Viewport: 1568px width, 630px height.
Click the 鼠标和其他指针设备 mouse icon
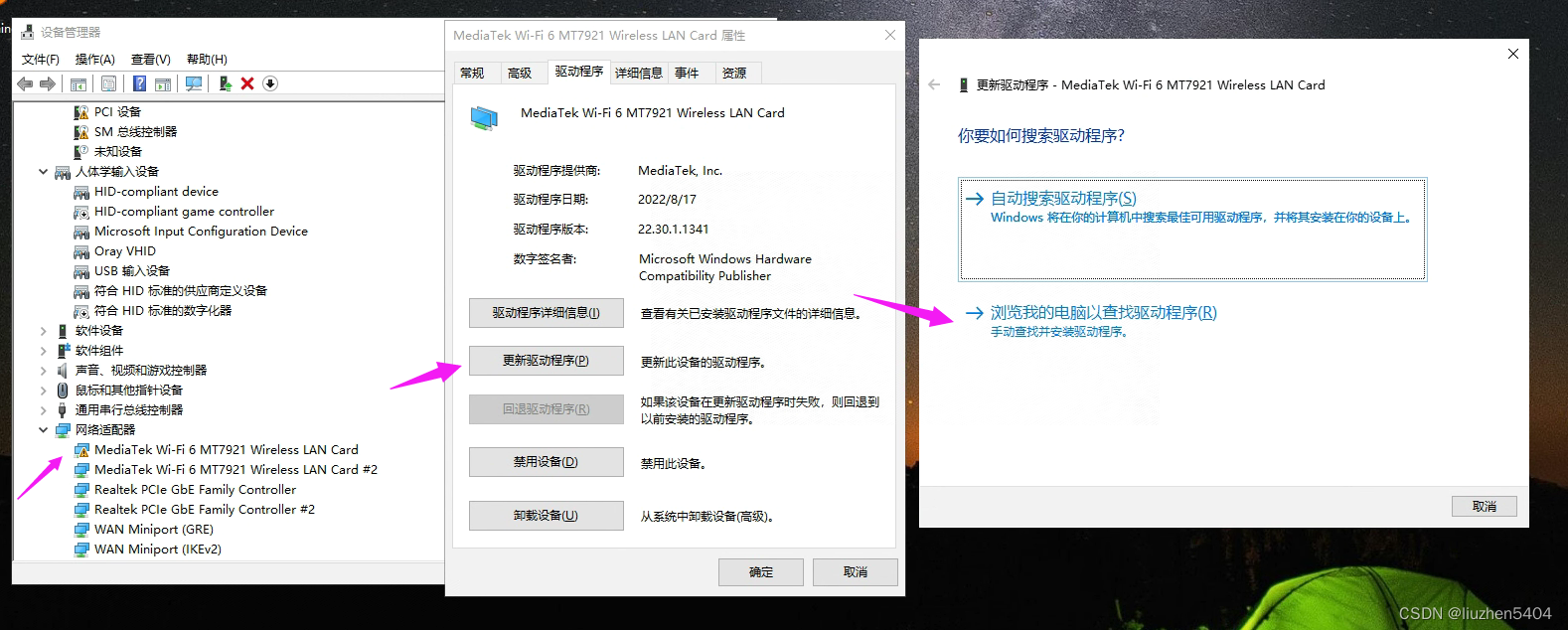coord(63,391)
